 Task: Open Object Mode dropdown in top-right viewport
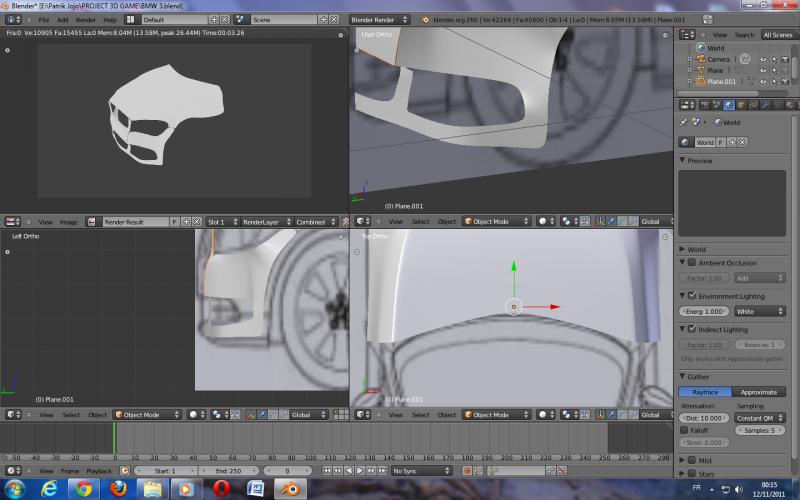click(x=496, y=221)
